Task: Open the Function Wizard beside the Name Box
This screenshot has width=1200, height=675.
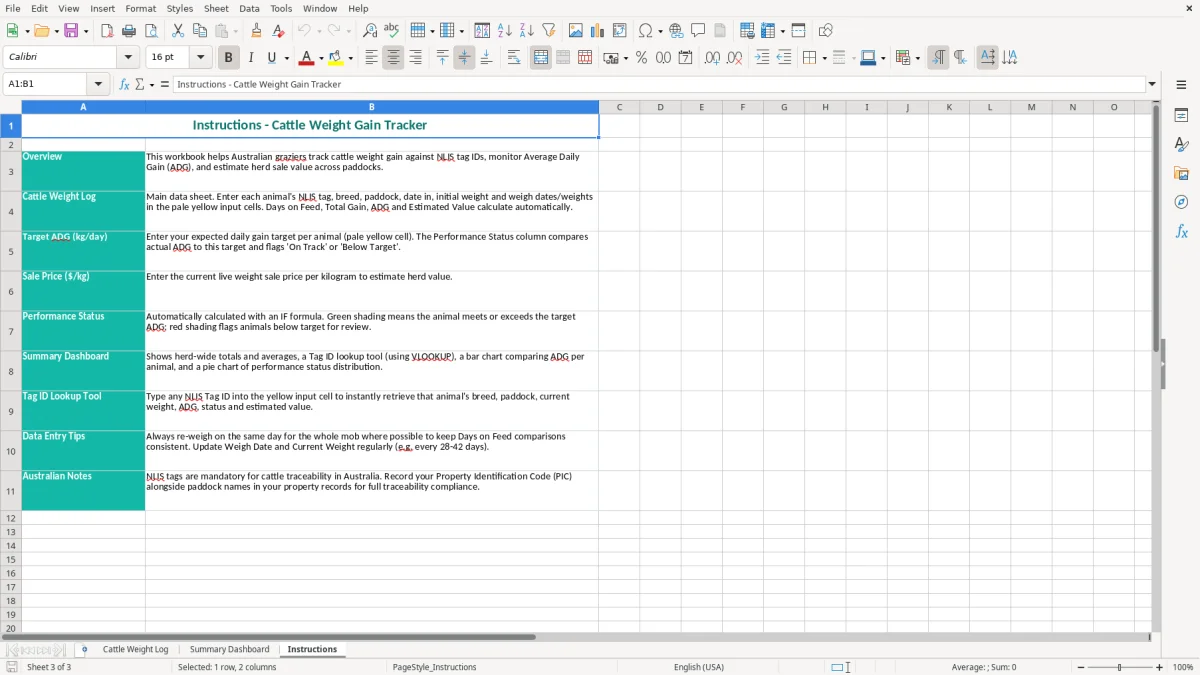Action: click(125, 84)
